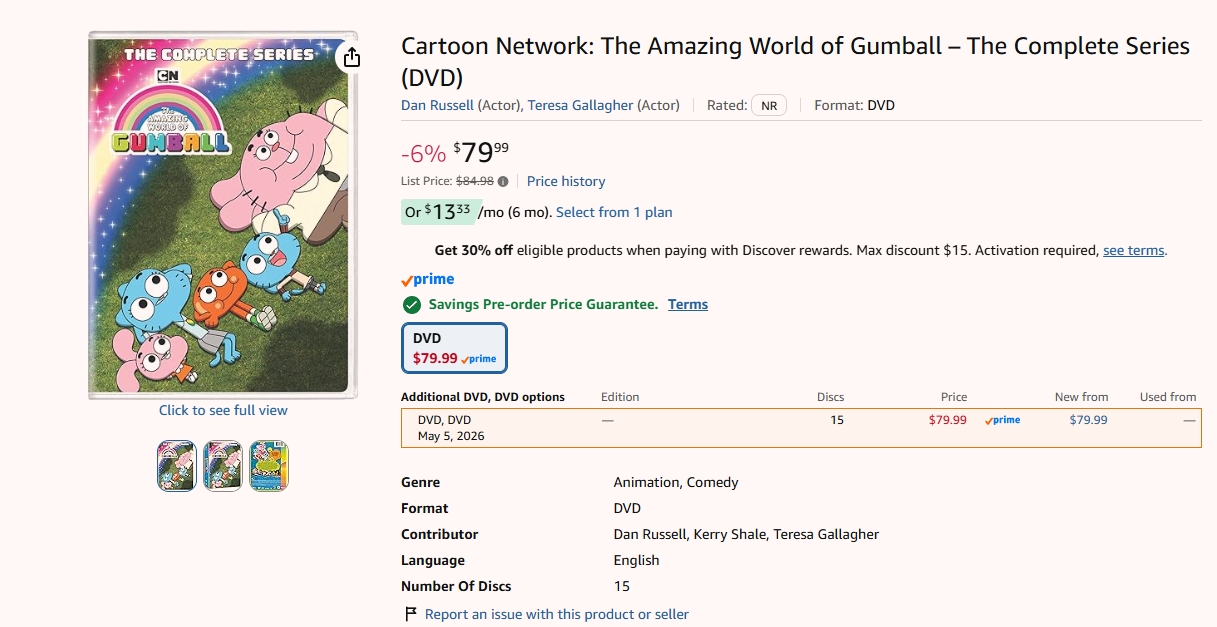Open Teresa Gallagher actor link

pos(581,105)
